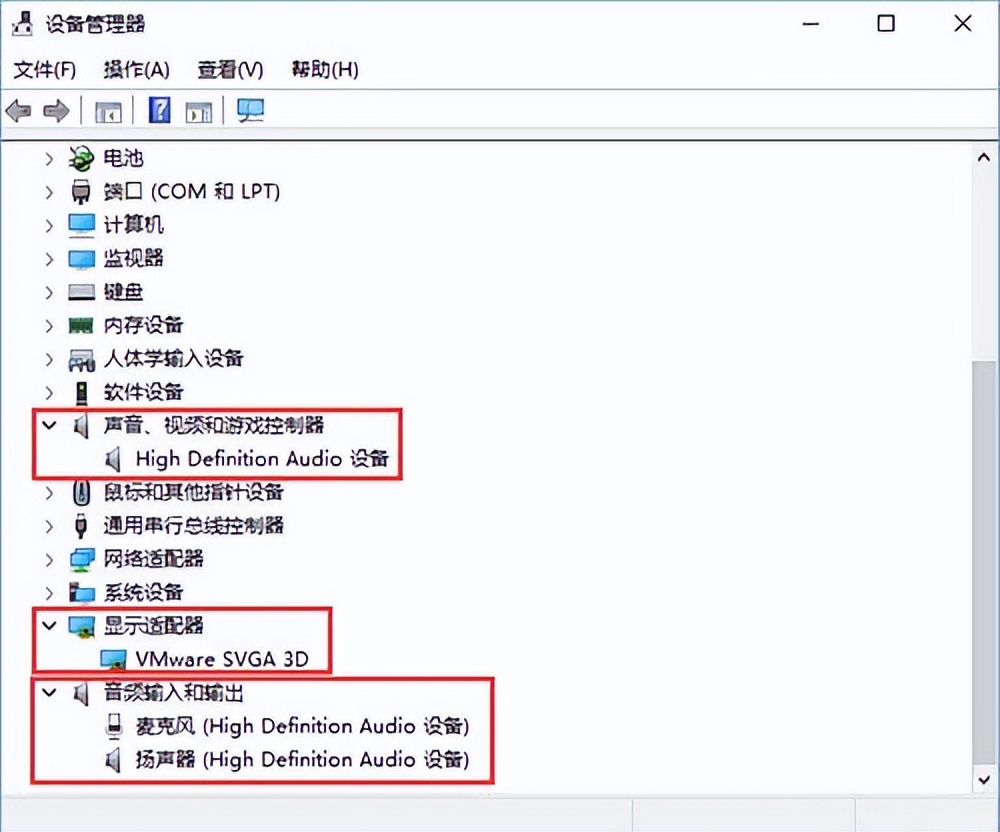Collapse the 声音、视频和游戏控制器 category
This screenshot has height=832, width=1000.
coord(49,425)
